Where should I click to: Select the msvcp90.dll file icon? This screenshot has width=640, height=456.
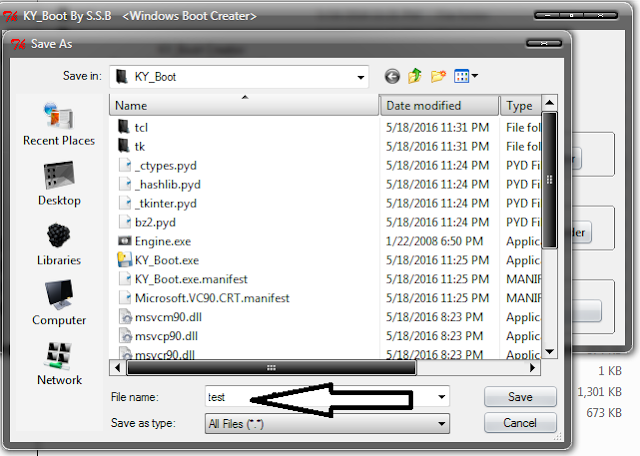[x=125, y=336]
